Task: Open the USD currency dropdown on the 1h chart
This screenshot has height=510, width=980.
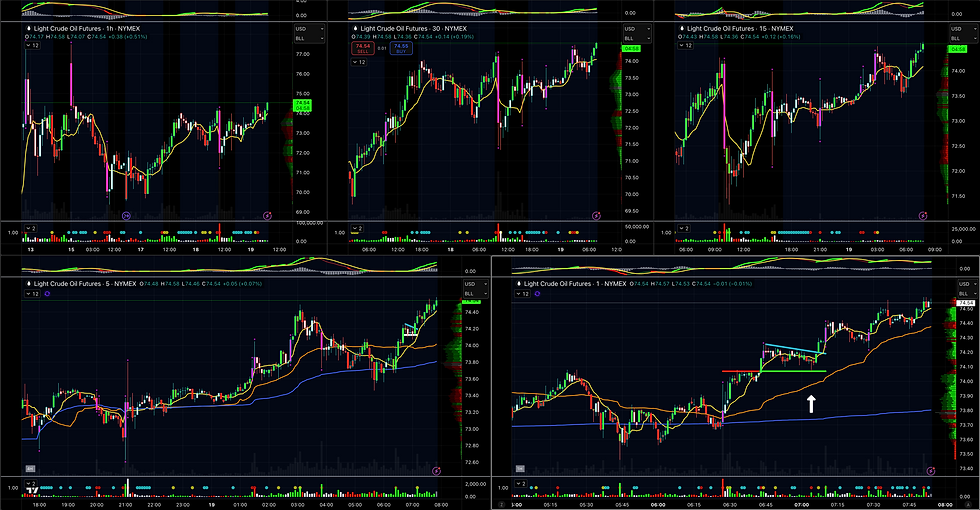Action: pyautogui.click(x=309, y=29)
